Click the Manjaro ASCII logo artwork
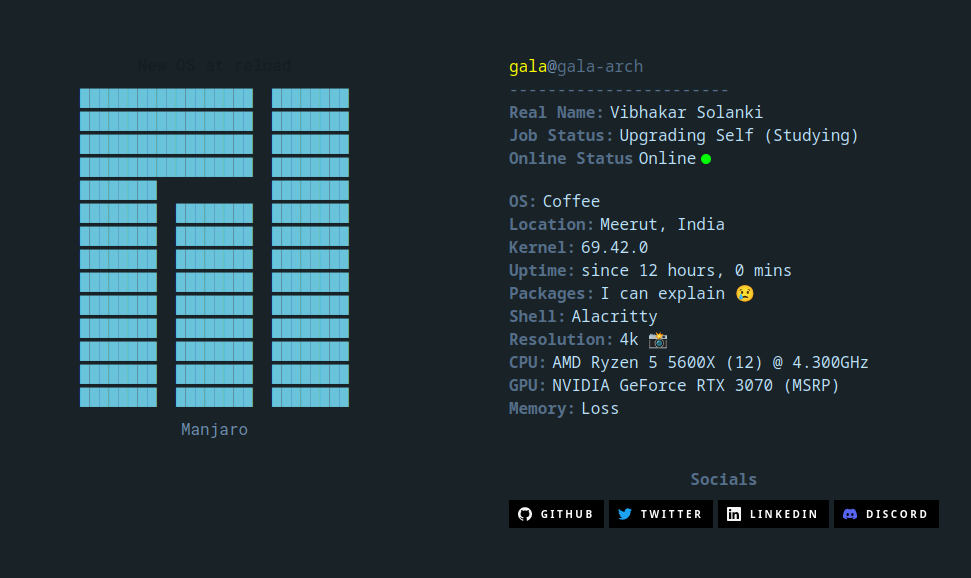The image size is (971, 578). pyautogui.click(x=214, y=250)
